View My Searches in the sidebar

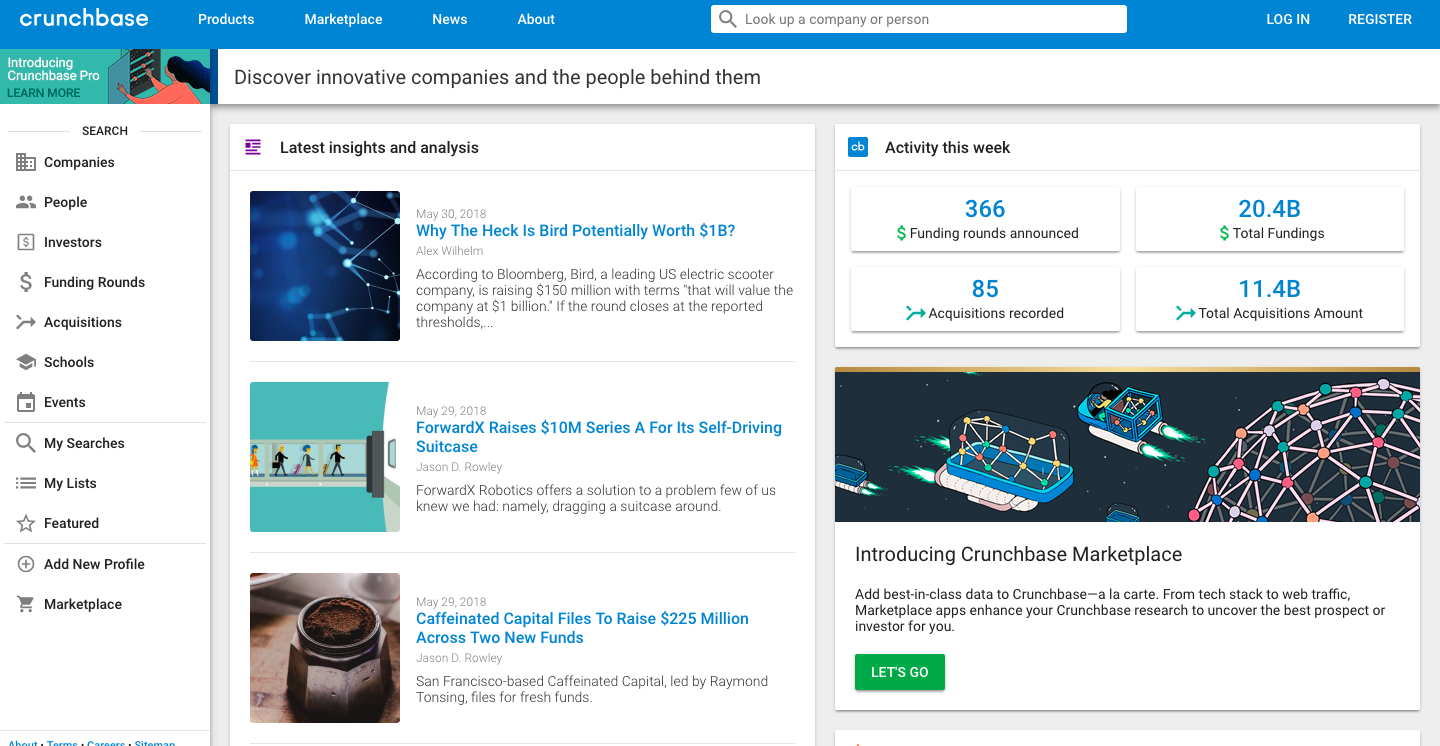coord(105,443)
